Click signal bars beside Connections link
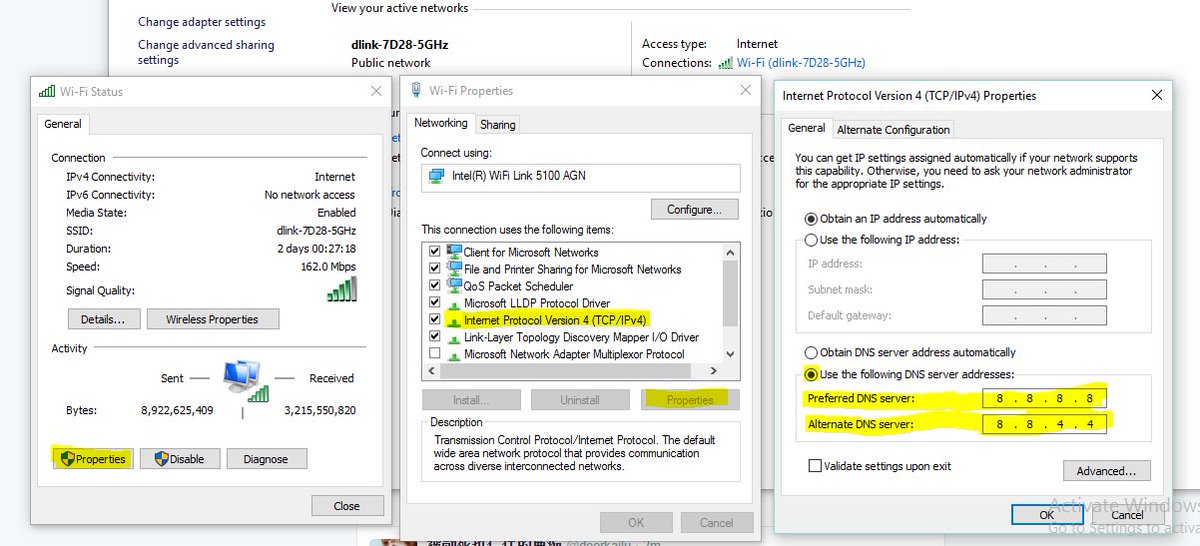Viewport: 1200px width, 546px height. pos(726,62)
